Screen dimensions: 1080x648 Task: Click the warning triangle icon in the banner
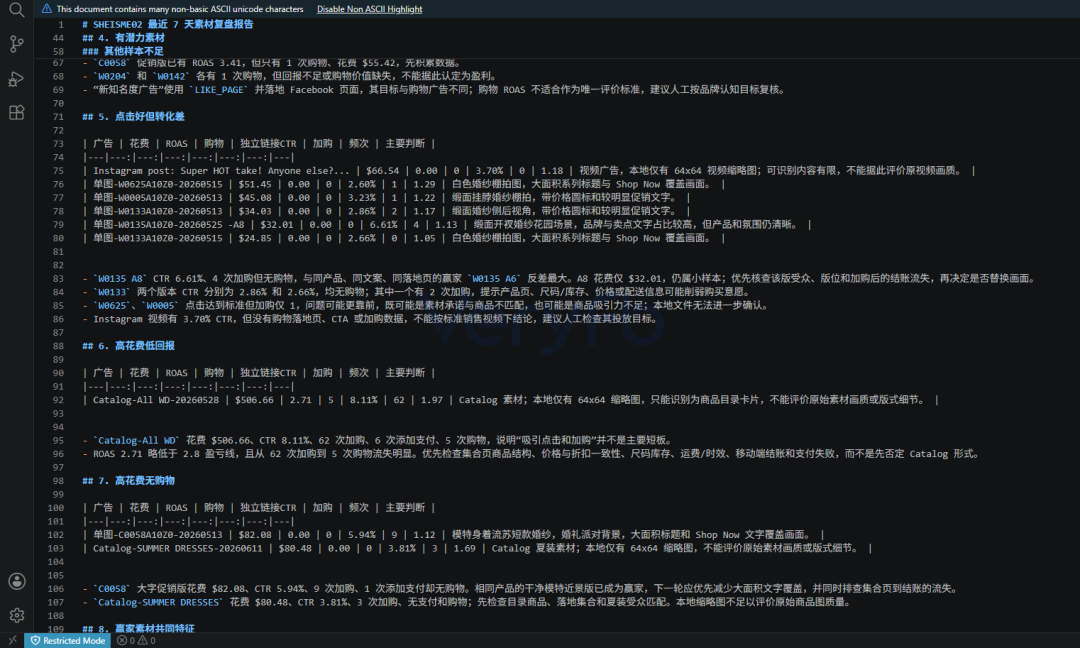tap(47, 9)
